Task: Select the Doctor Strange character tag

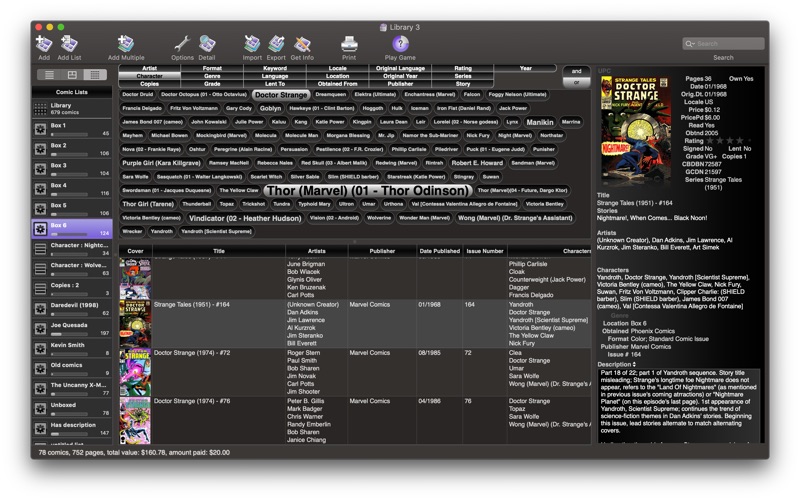Action: click(x=281, y=95)
